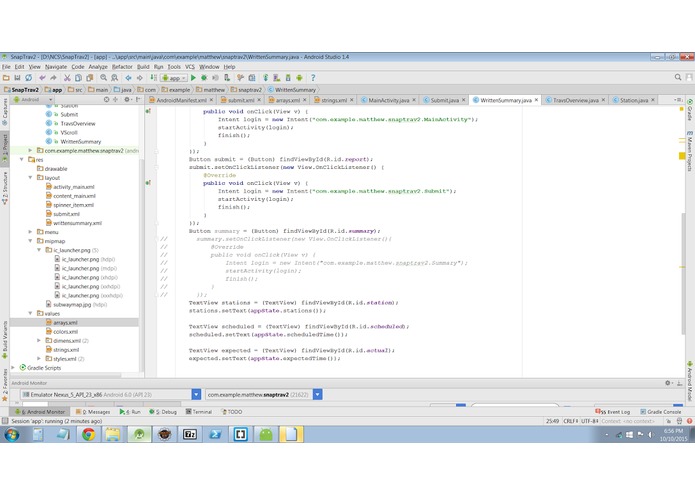
Task: Click the Sync Gradle files icon
Action: pyautogui.click(x=266, y=78)
